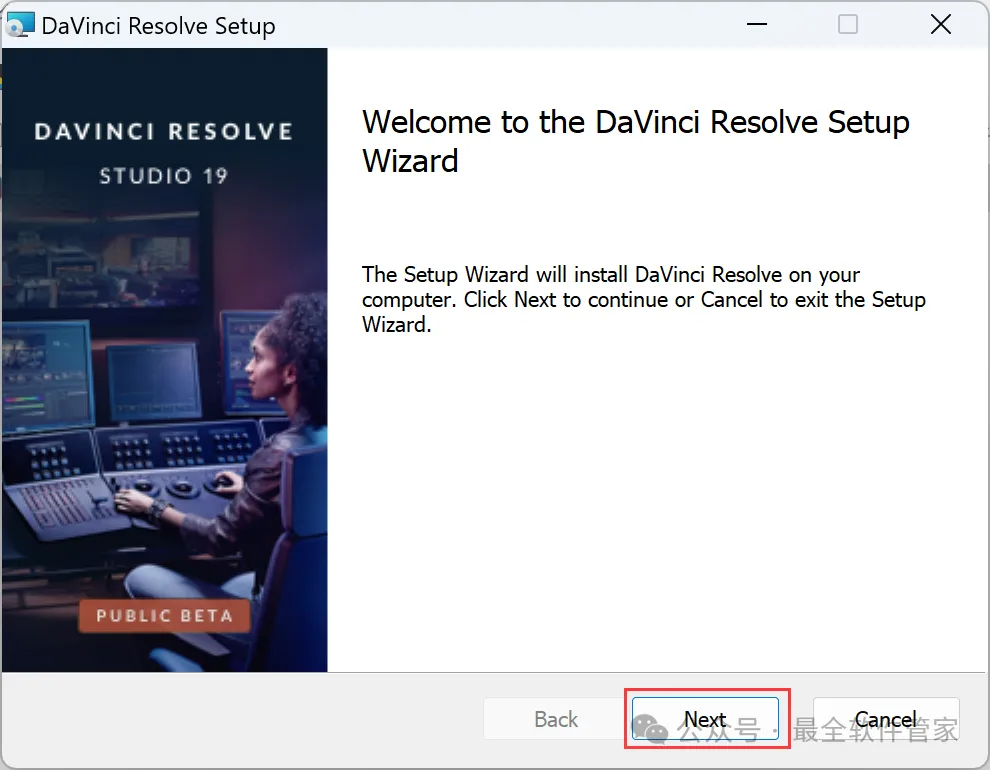Click the 'DaVinci Resolve Setup' window title

click(x=158, y=26)
